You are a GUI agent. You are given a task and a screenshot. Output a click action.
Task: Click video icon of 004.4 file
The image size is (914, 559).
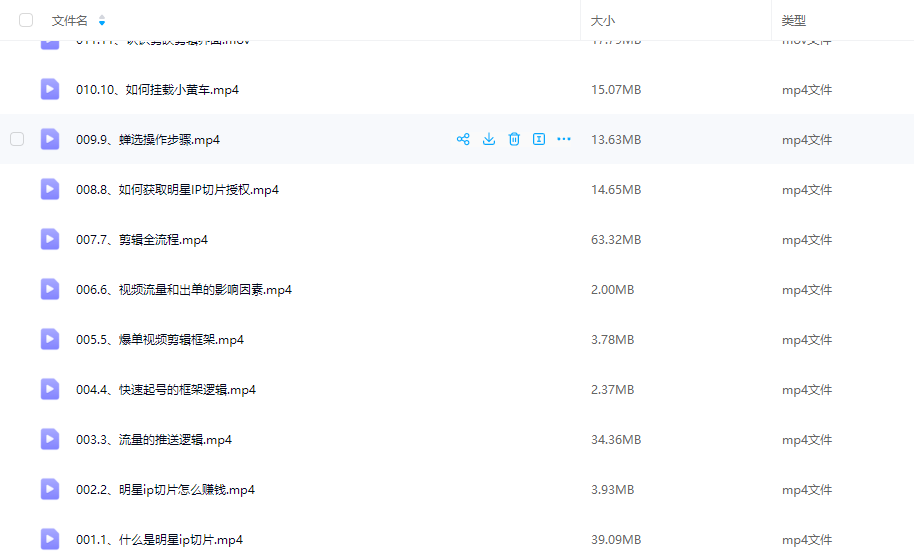point(50,389)
